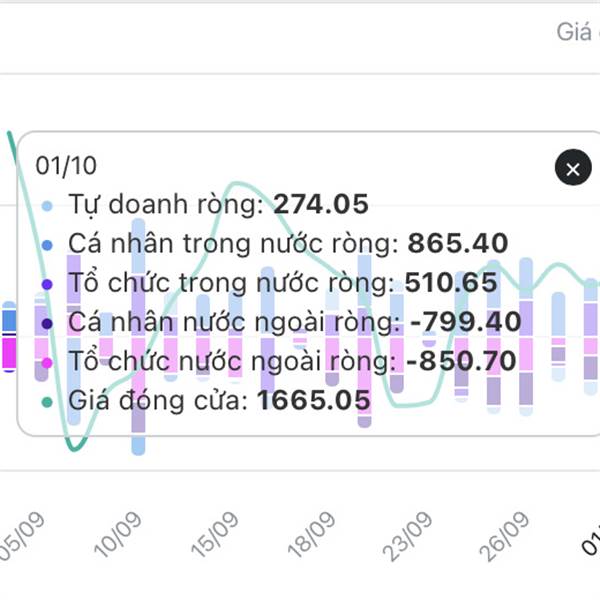Click the Cá nhân nước ngoài ròng dot
Image resolution: width=600 pixels, height=600 pixels.
pyautogui.click(x=48, y=323)
